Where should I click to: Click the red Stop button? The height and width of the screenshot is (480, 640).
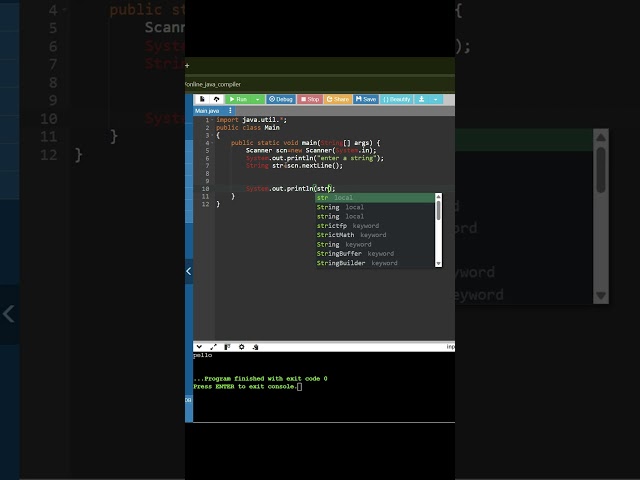tap(309, 100)
